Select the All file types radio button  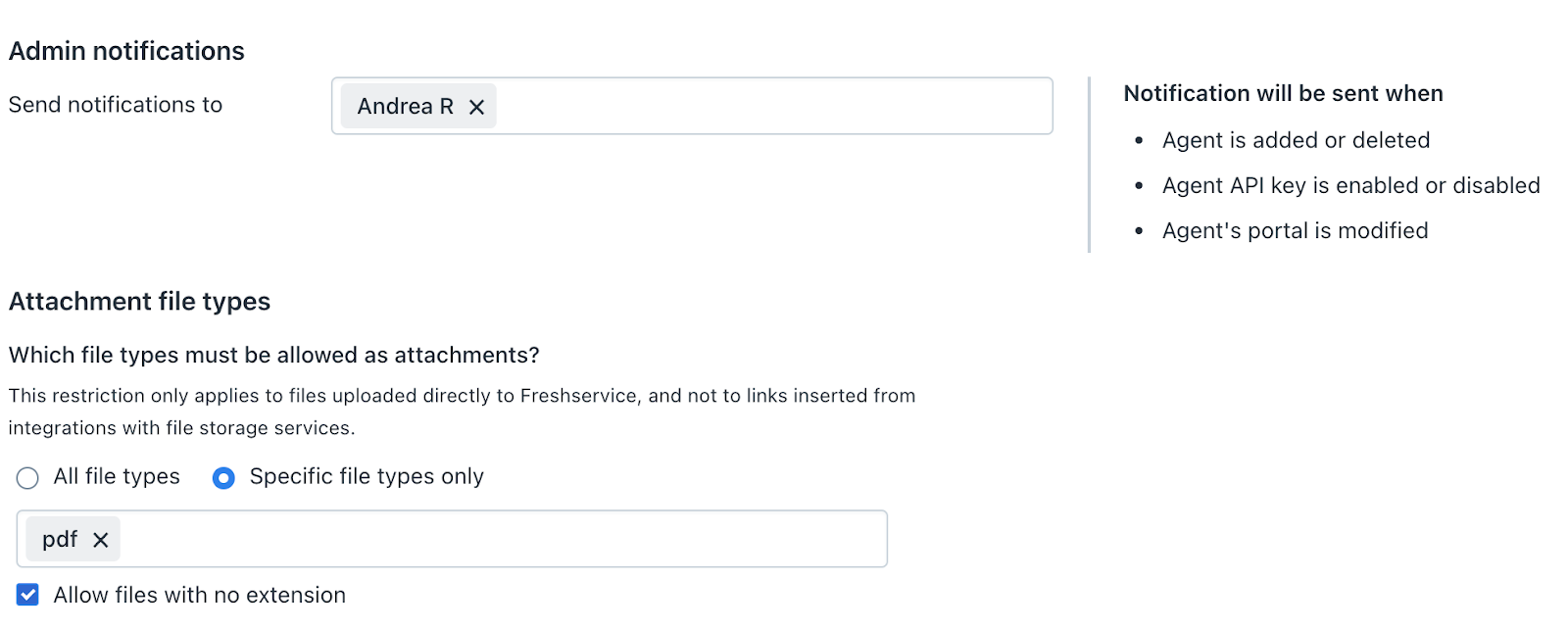coord(27,478)
